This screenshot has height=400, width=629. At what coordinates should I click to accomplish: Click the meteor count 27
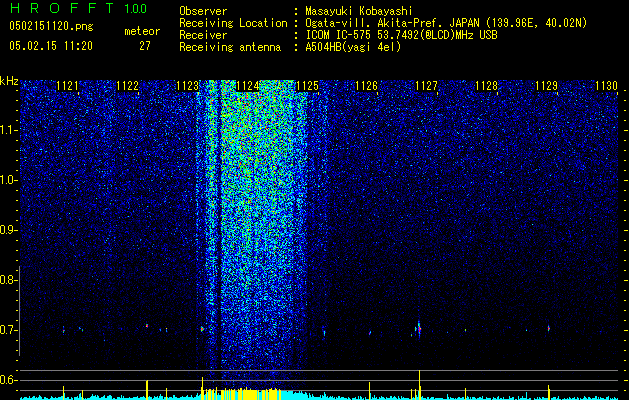coord(145,46)
